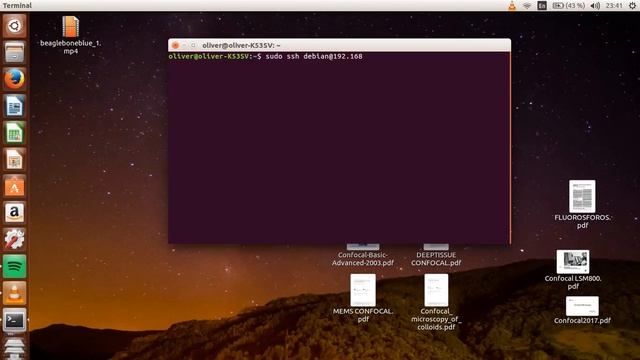Open battery indicator showing 43 %

tap(569, 5)
